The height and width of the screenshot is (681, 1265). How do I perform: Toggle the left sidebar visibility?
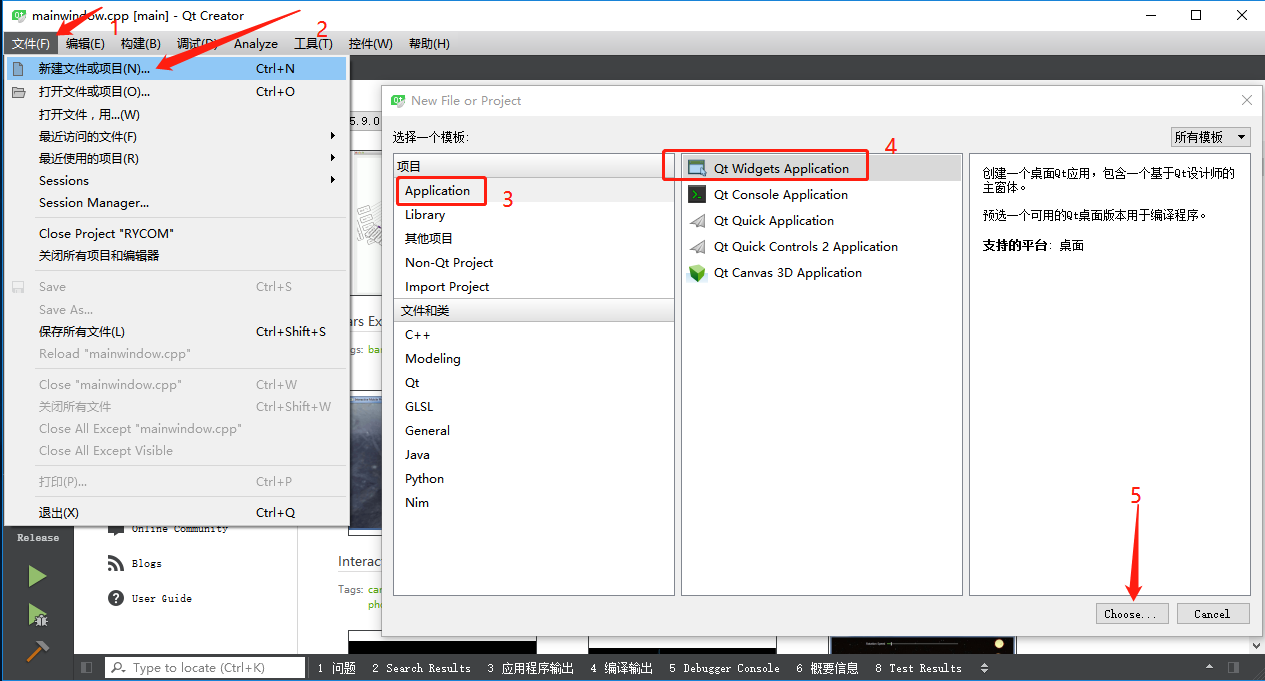coord(86,667)
